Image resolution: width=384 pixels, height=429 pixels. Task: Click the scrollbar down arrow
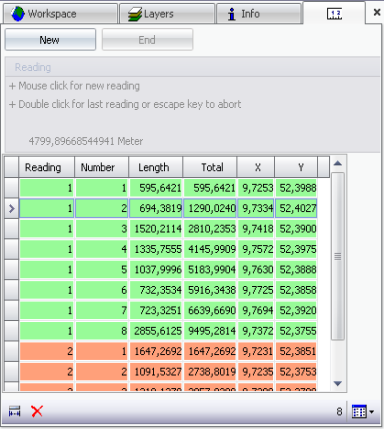pos(338,384)
